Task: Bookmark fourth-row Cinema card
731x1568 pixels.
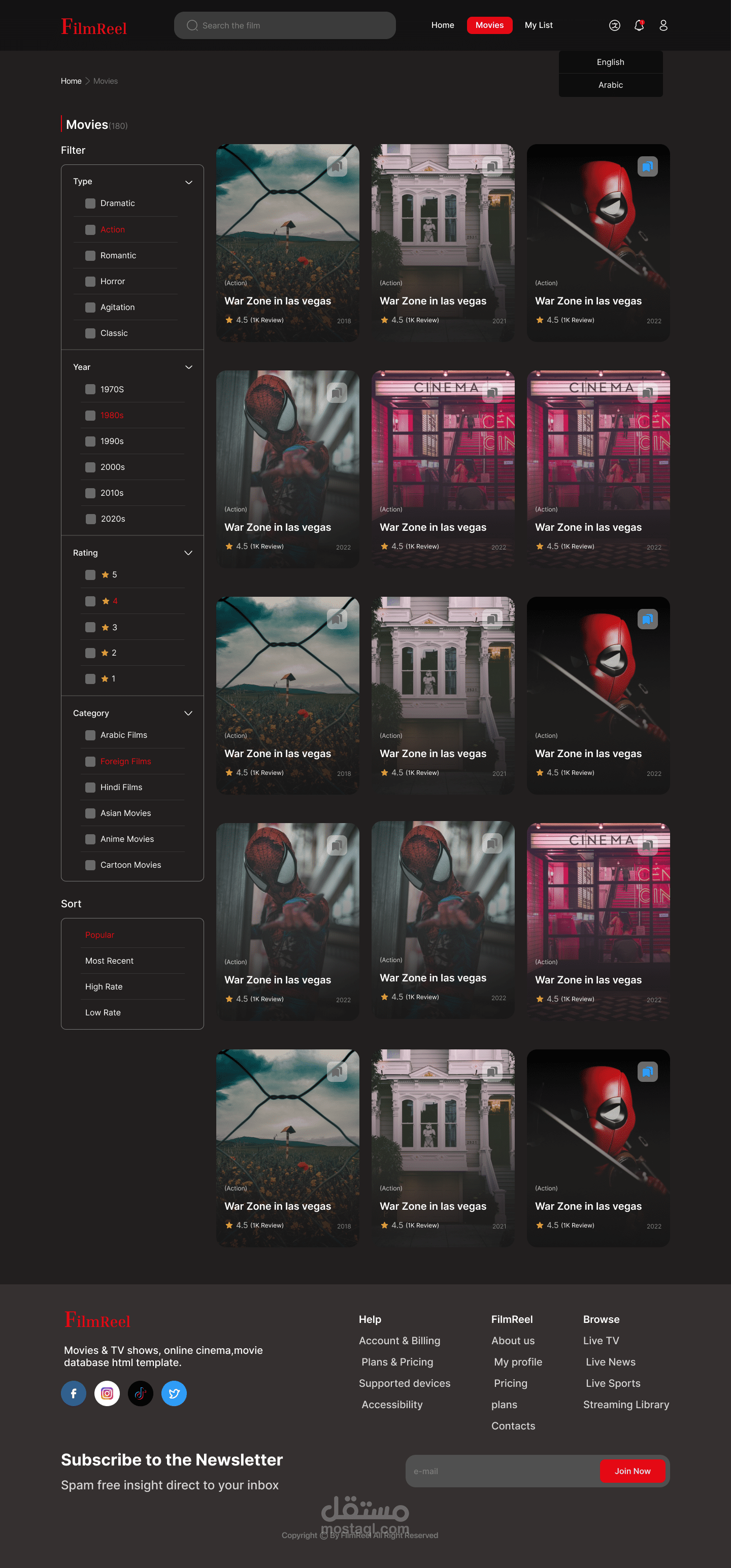Action: coord(648,845)
